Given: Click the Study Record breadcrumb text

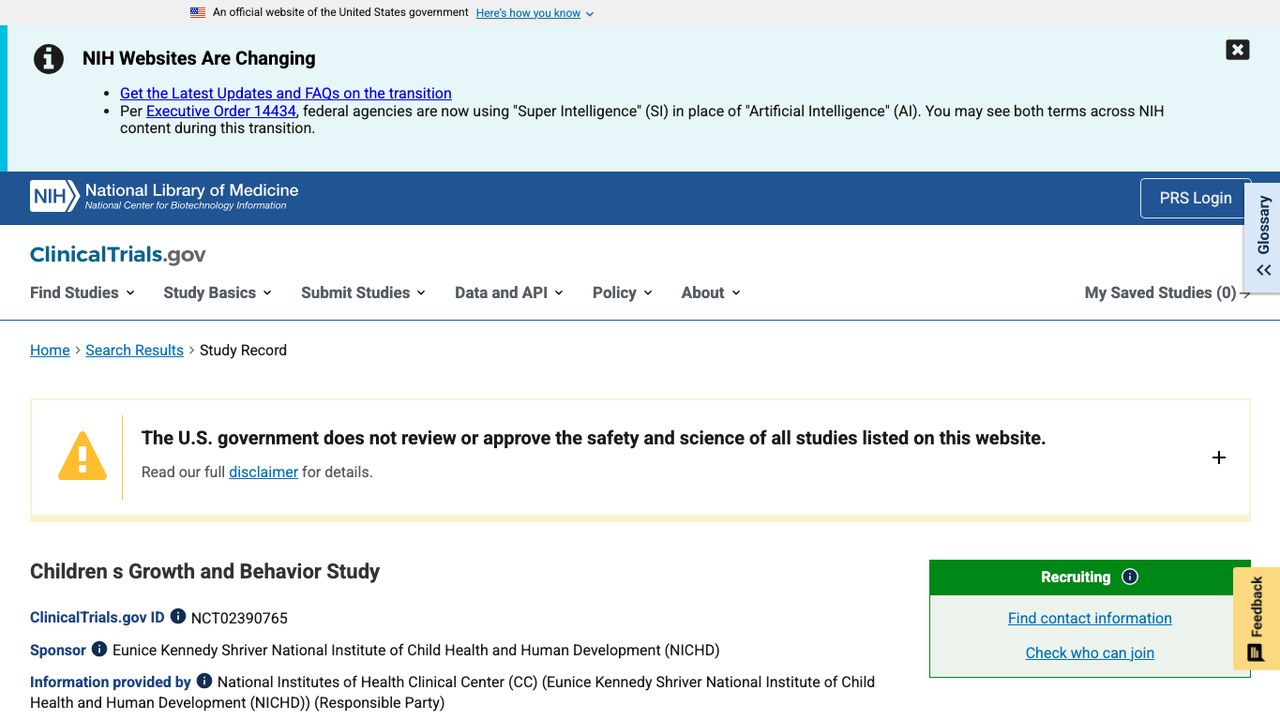Looking at the screenshot, I should coord(243,350).
